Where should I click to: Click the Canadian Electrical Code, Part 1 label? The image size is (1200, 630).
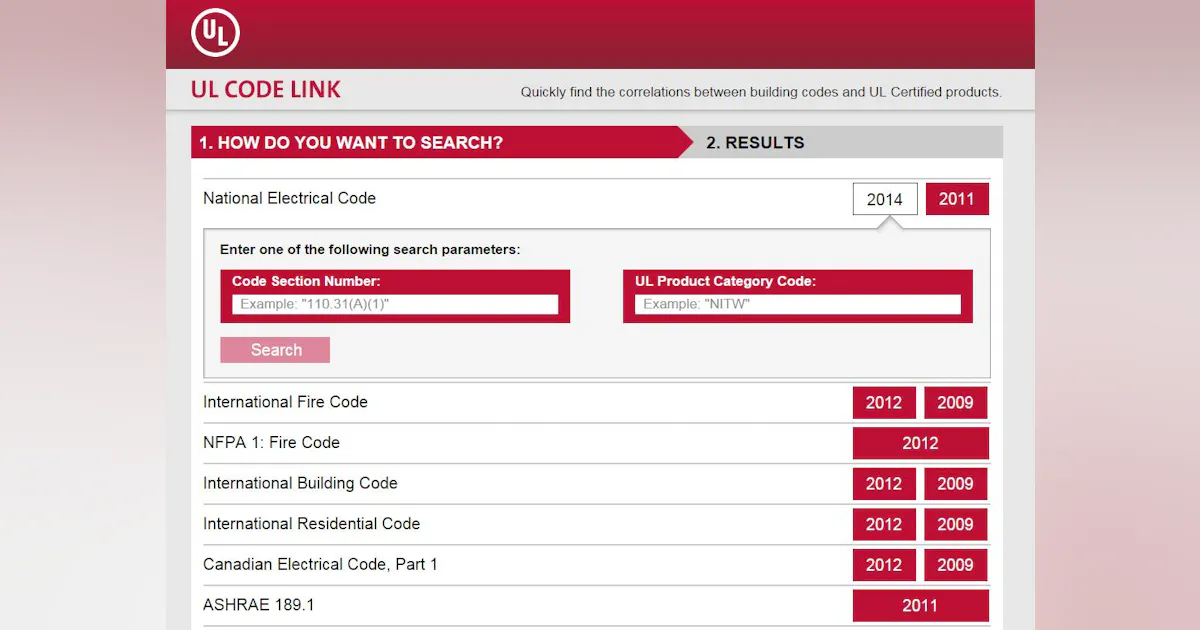pos(320,564)
